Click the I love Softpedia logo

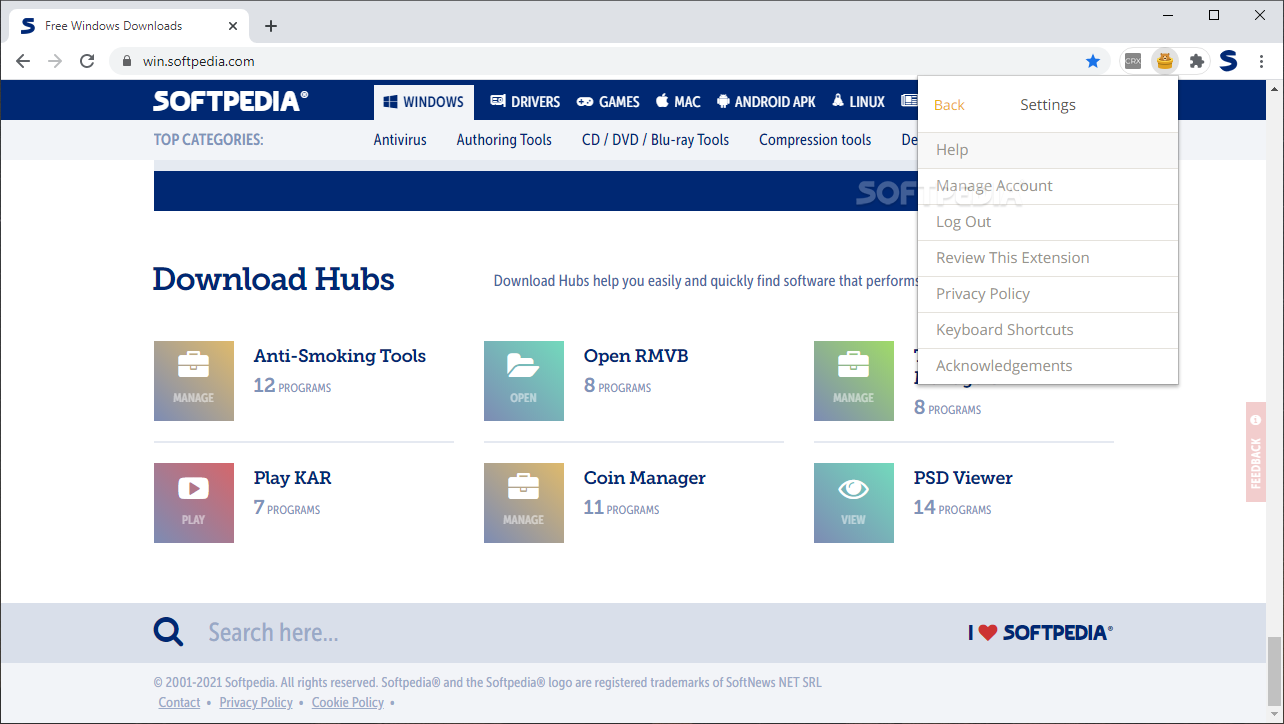(x=1040, y=632)
